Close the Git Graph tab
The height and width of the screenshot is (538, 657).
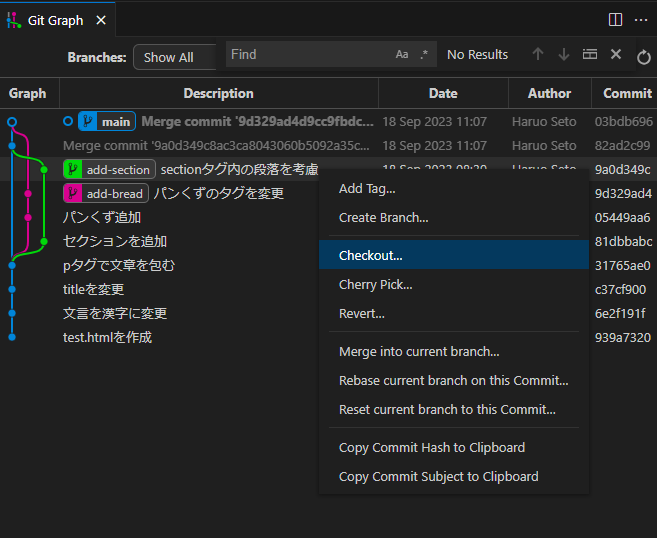coord(101,20)
